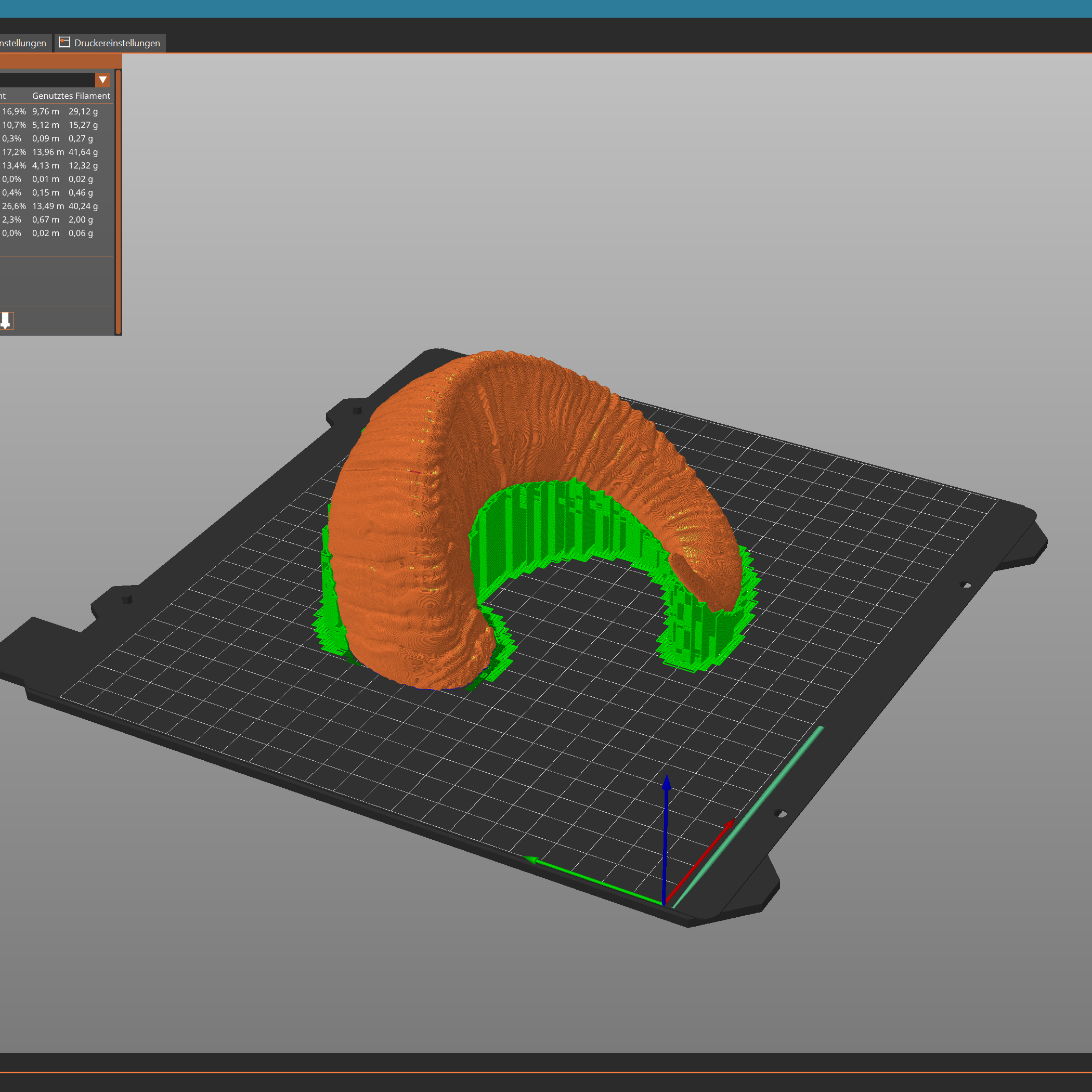Open the Druckereinstellungen tab
The width and height of the screenshot is (1092, 1092).
coord(116,43)
